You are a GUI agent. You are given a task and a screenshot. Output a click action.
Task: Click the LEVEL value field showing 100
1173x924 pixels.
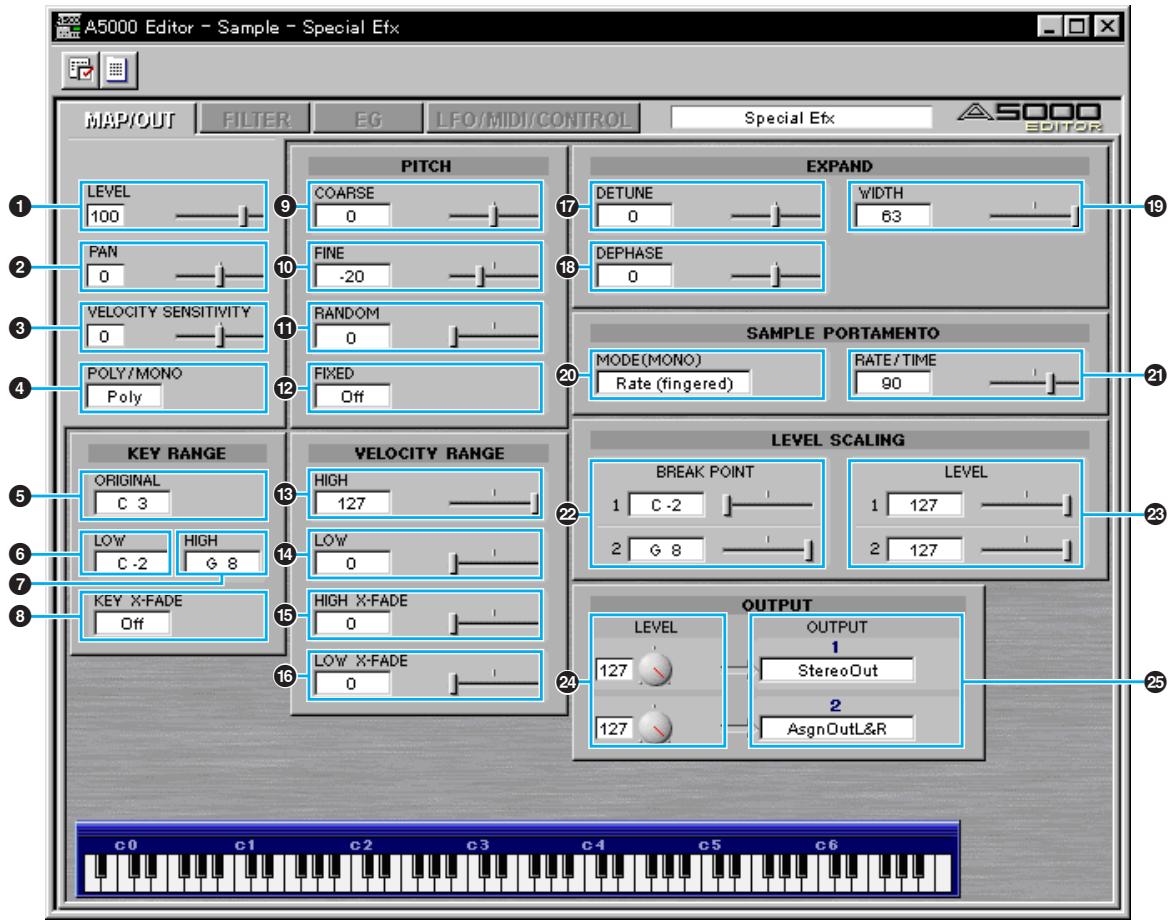105,216
